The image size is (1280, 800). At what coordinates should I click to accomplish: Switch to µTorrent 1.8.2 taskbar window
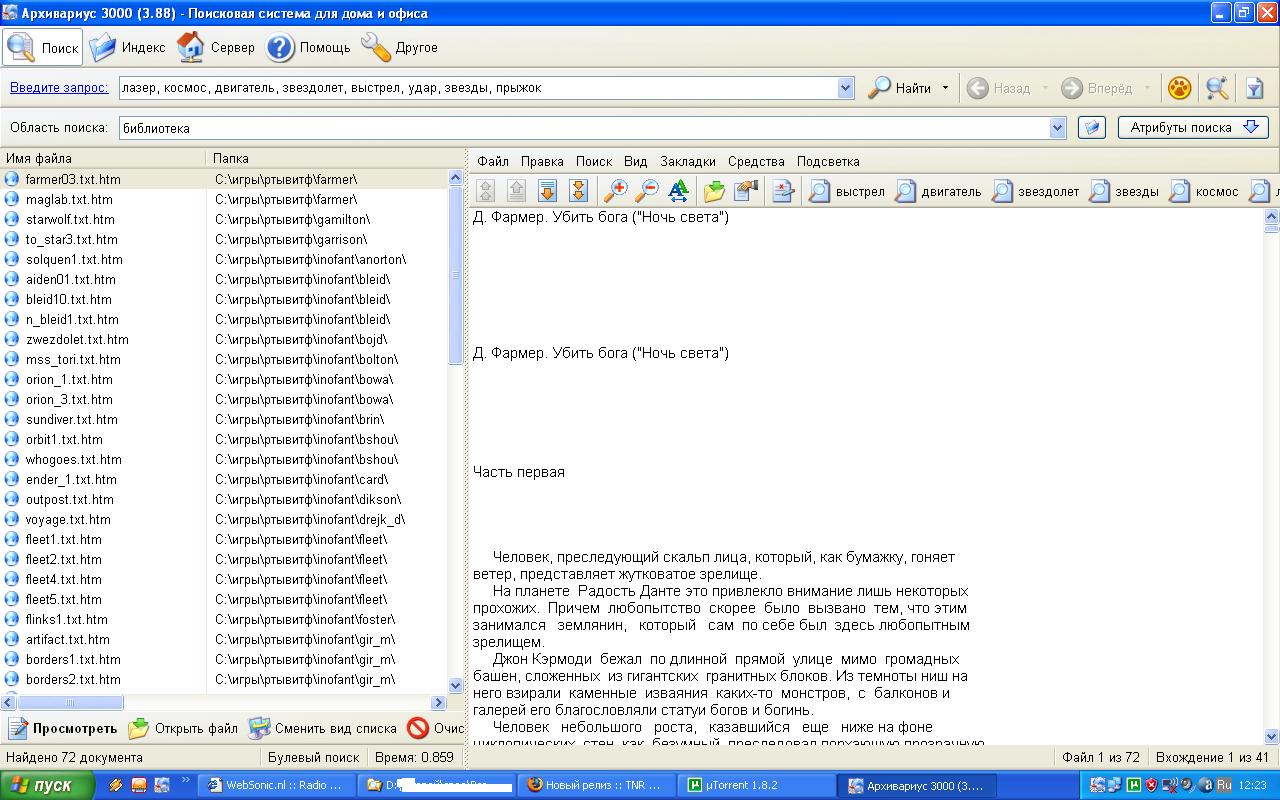pyautogui.click(x=755, y=785)
